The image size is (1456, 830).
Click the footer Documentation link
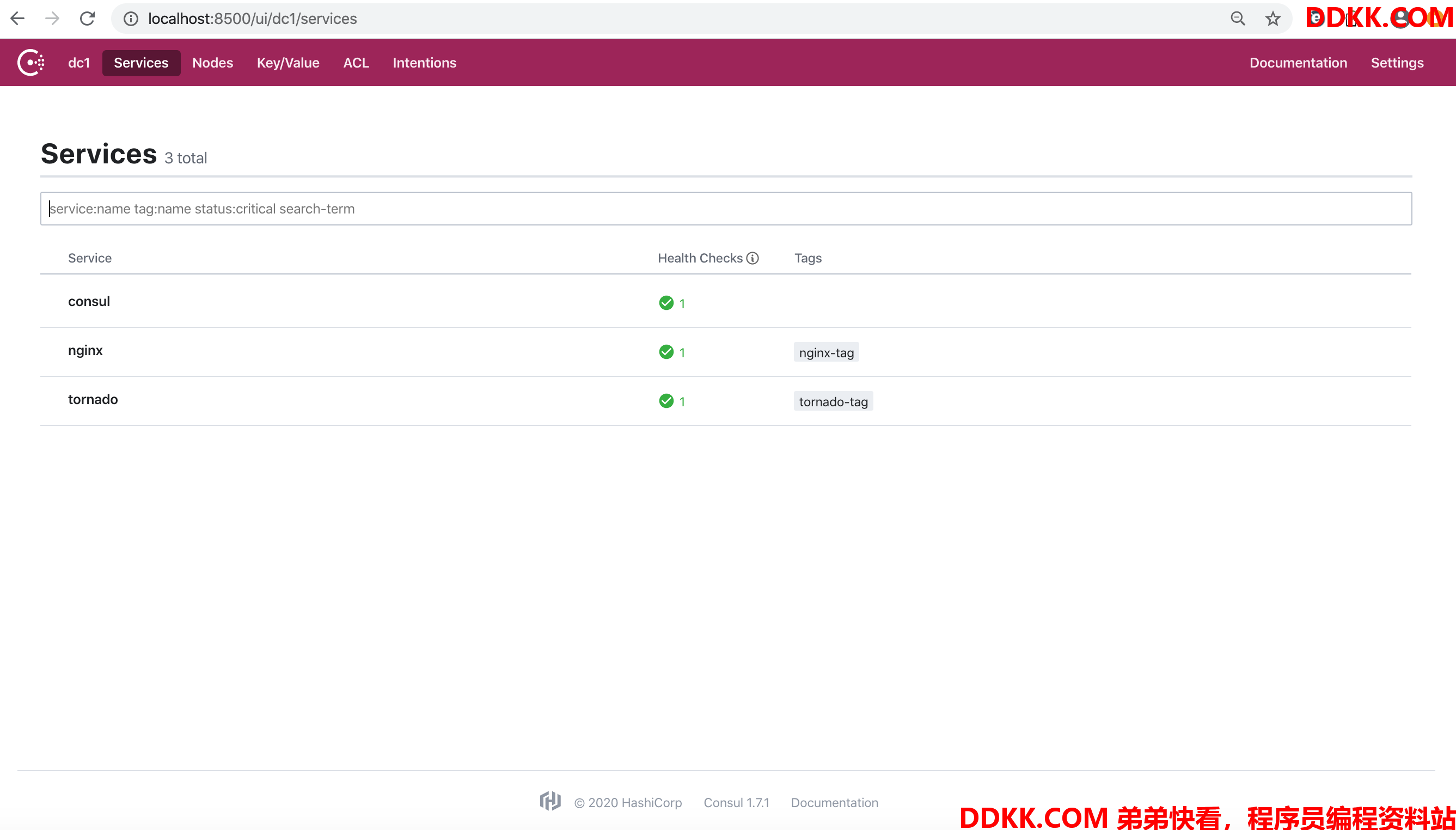834,803
